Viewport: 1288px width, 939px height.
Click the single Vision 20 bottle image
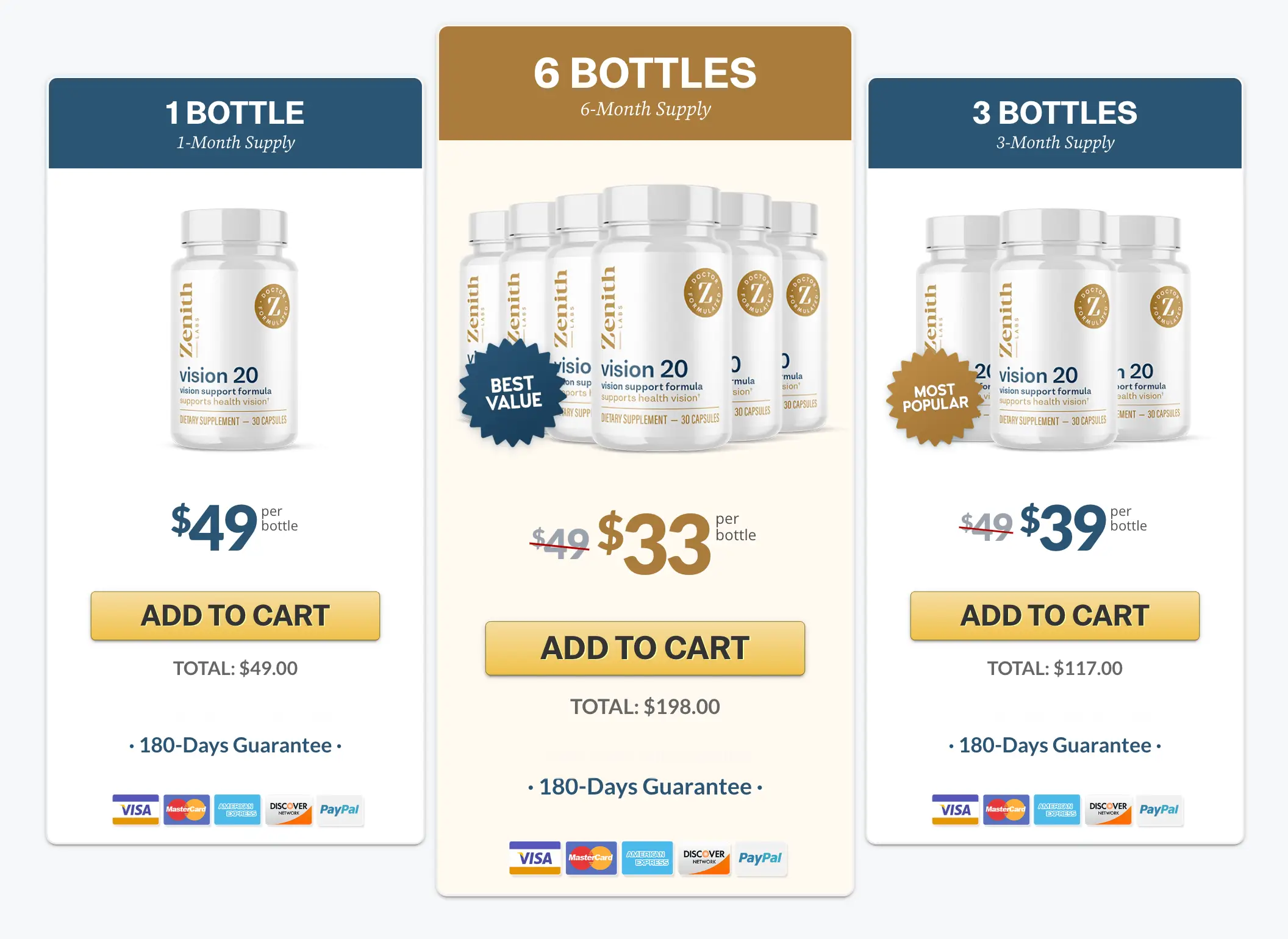[234, 329]
